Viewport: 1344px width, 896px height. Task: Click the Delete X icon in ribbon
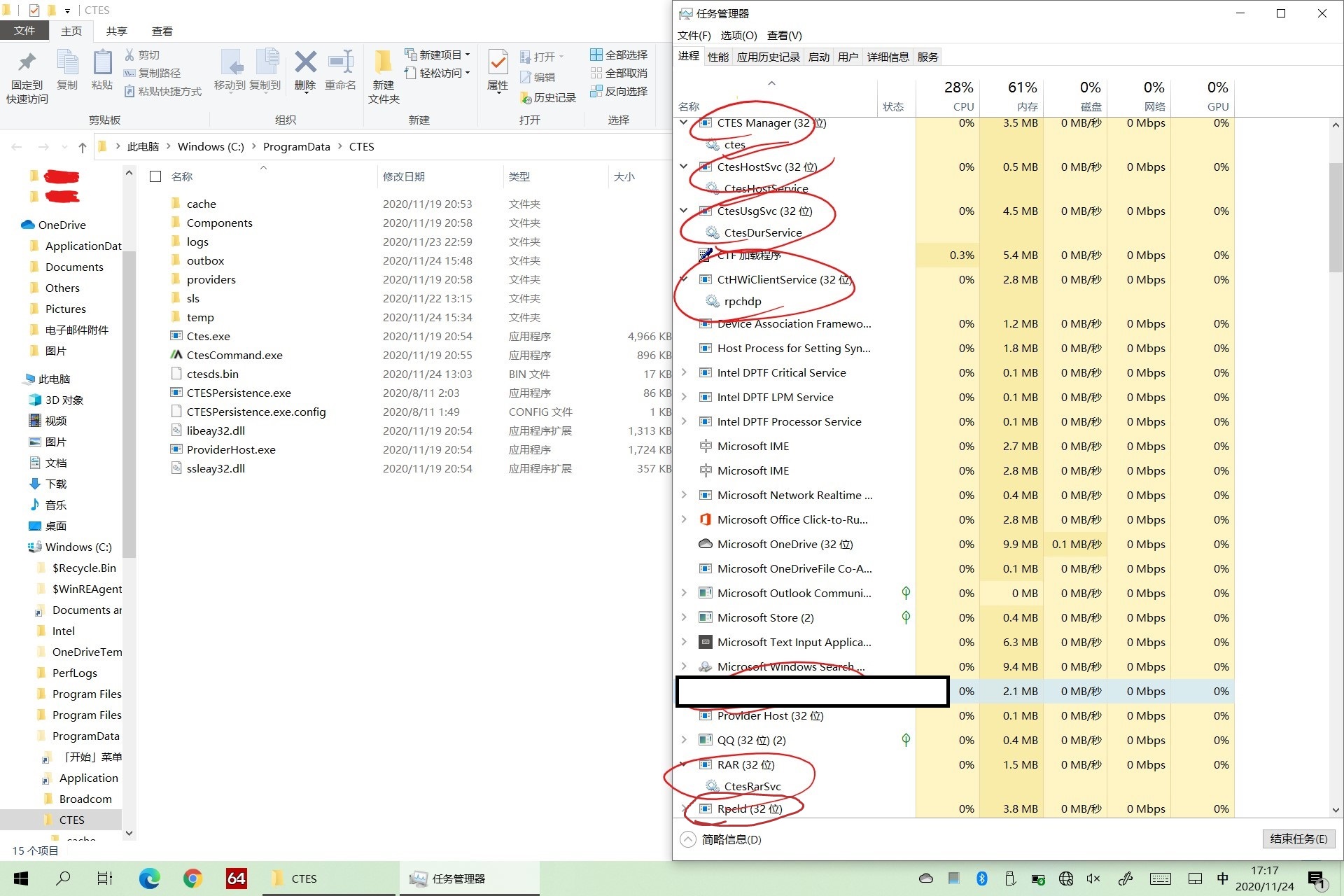click(x=305, y=62)
